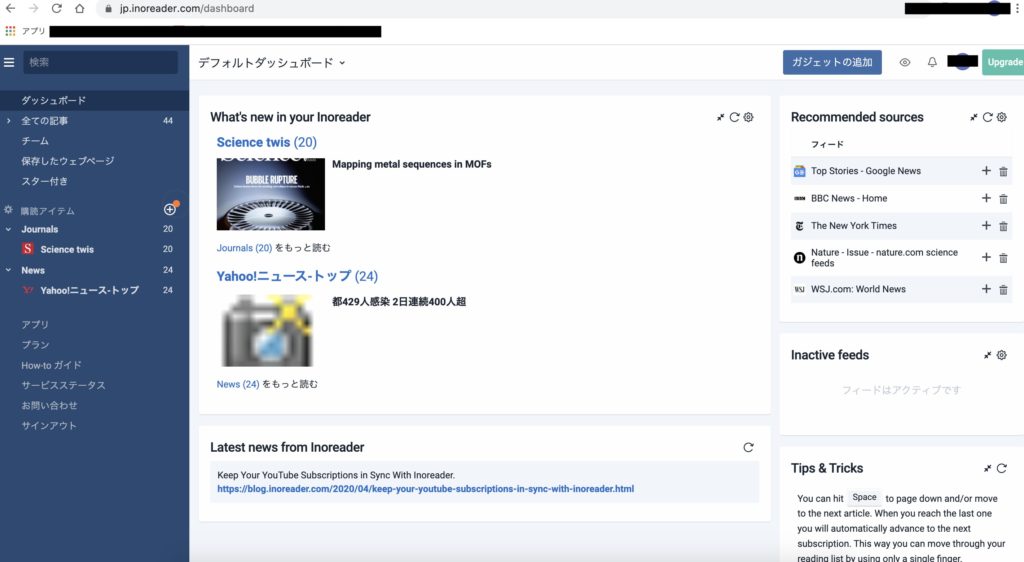
Task: Open お問い合わせ in sidebar
Action: tap(49, 405)
